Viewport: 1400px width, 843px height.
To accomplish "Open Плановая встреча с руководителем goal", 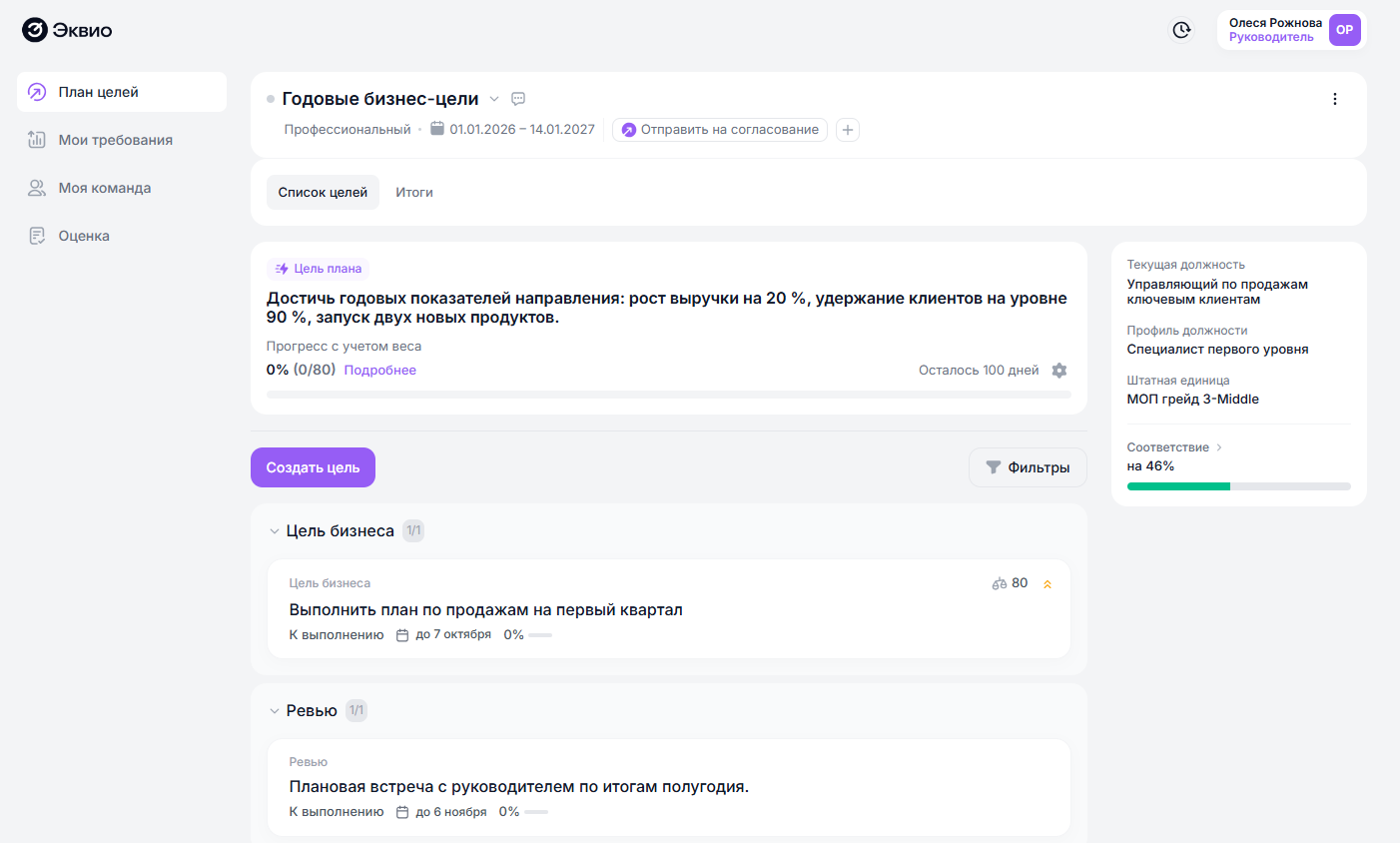I will [669, 788].
